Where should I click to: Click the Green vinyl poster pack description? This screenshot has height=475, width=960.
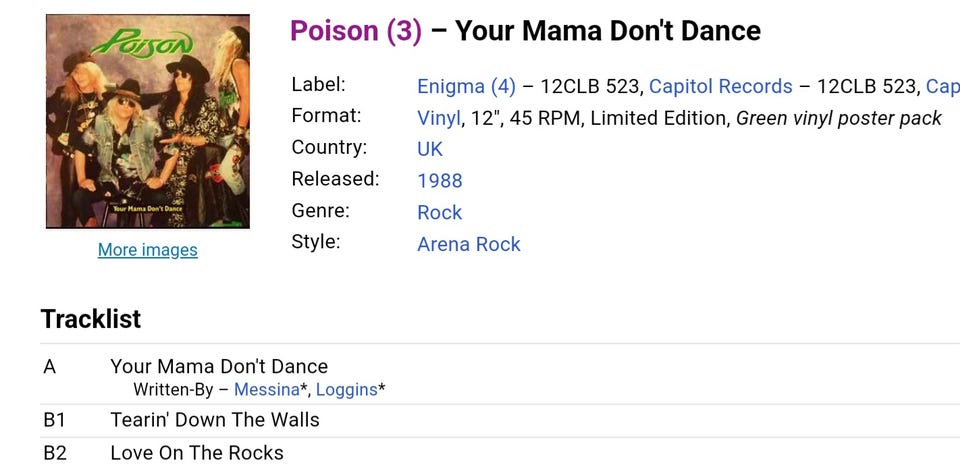point(838,118)
